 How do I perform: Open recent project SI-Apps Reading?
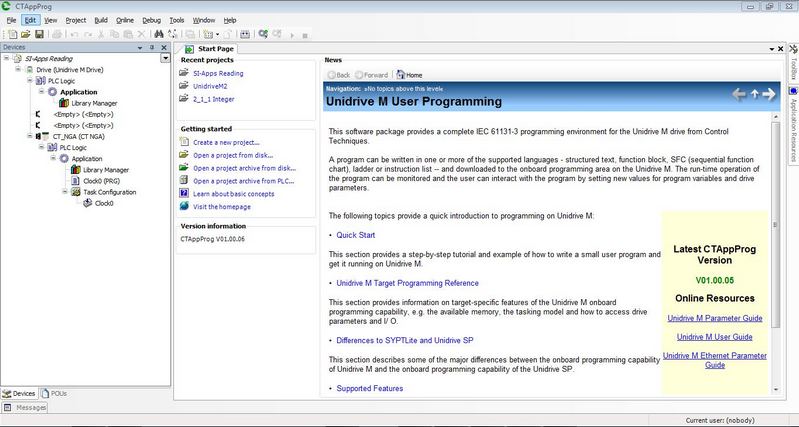coord(218,73)
